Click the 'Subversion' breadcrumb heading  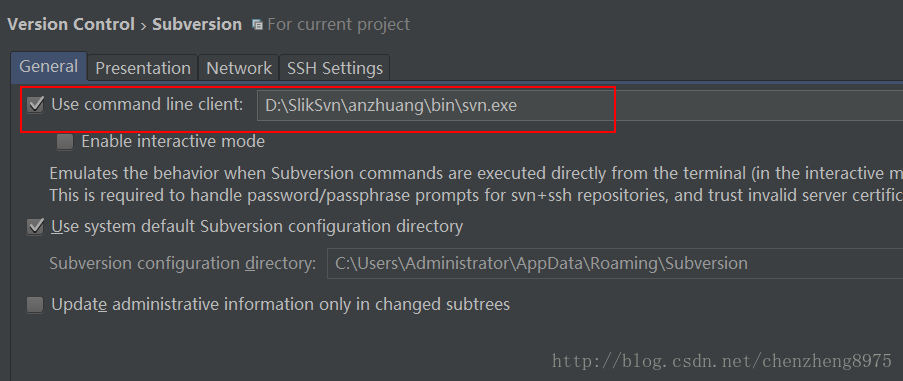pyautogui.click(x=197, y=25)
